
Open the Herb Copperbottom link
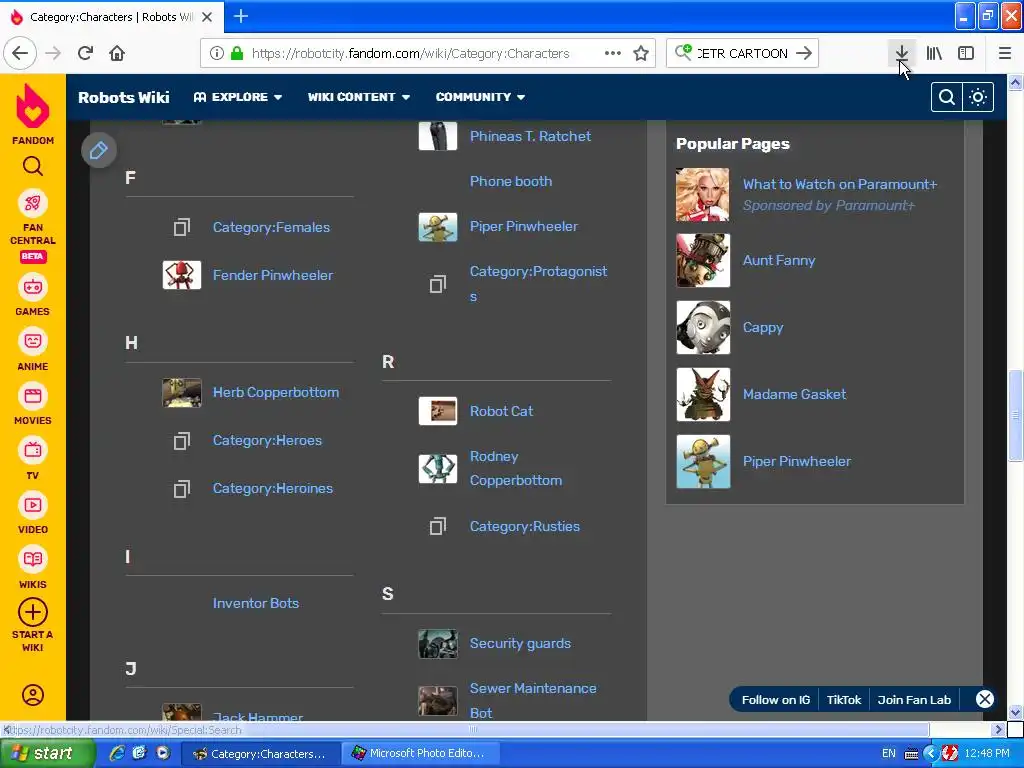(276, 392)
